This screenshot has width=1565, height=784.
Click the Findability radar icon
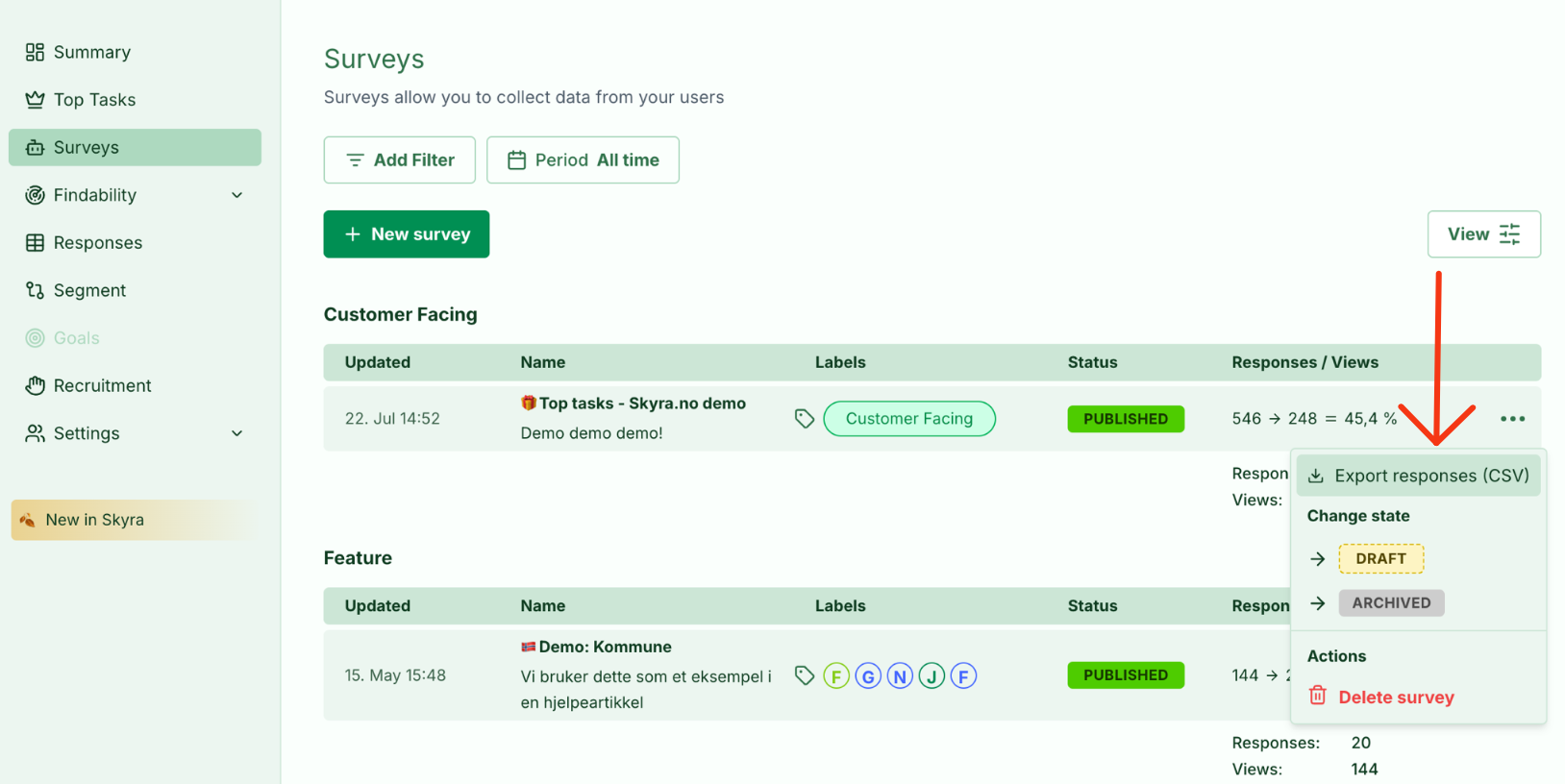pyautogui.click(x=35, y=195)
